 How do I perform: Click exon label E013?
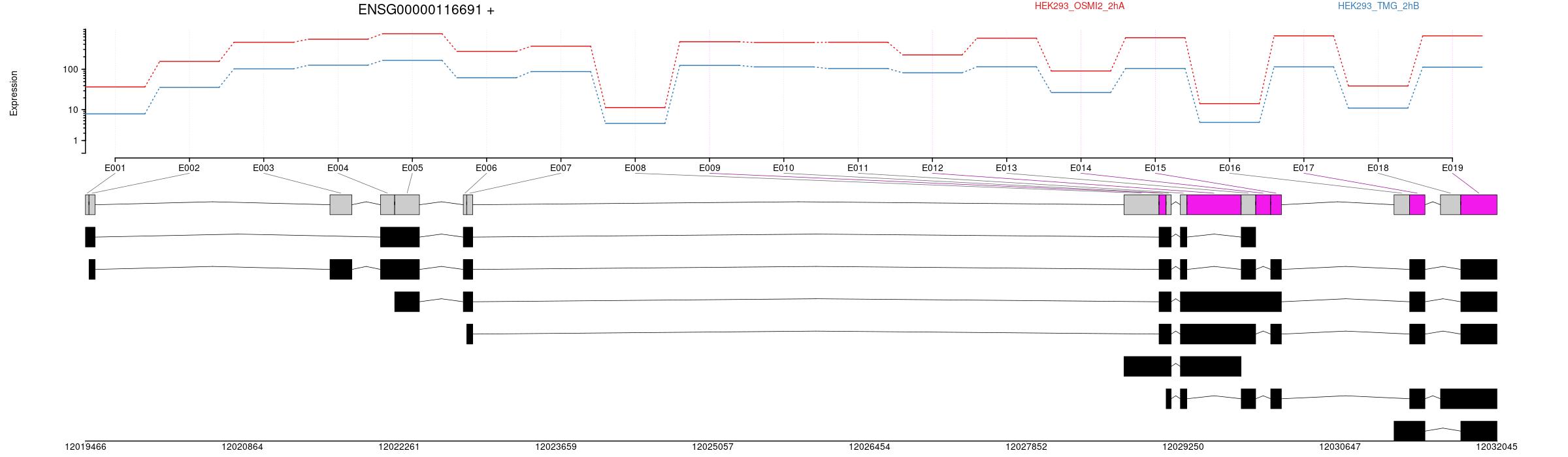(x=1006, y=168)
